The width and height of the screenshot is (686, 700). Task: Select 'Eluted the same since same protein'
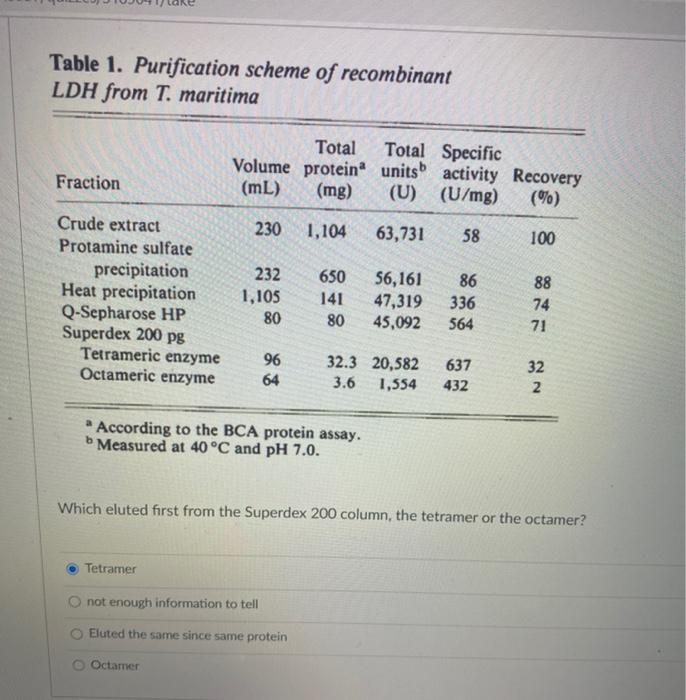point(77,634)
